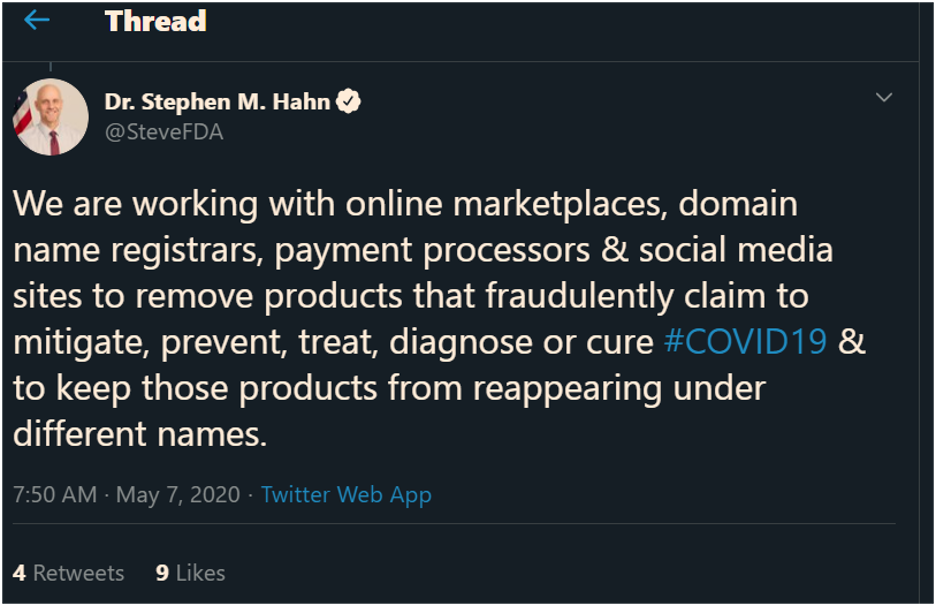View the 9 Likes list
936x606 pixels.
[191, 573]
